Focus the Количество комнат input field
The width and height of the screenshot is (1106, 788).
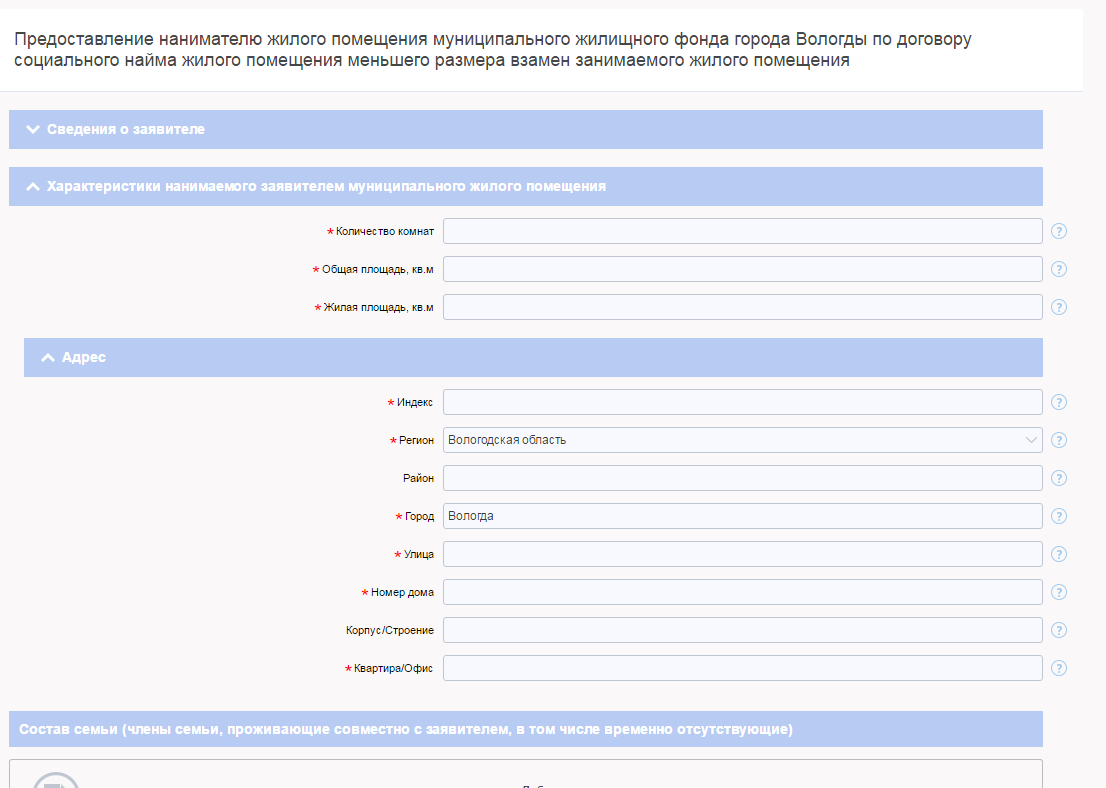click(742, 231)
